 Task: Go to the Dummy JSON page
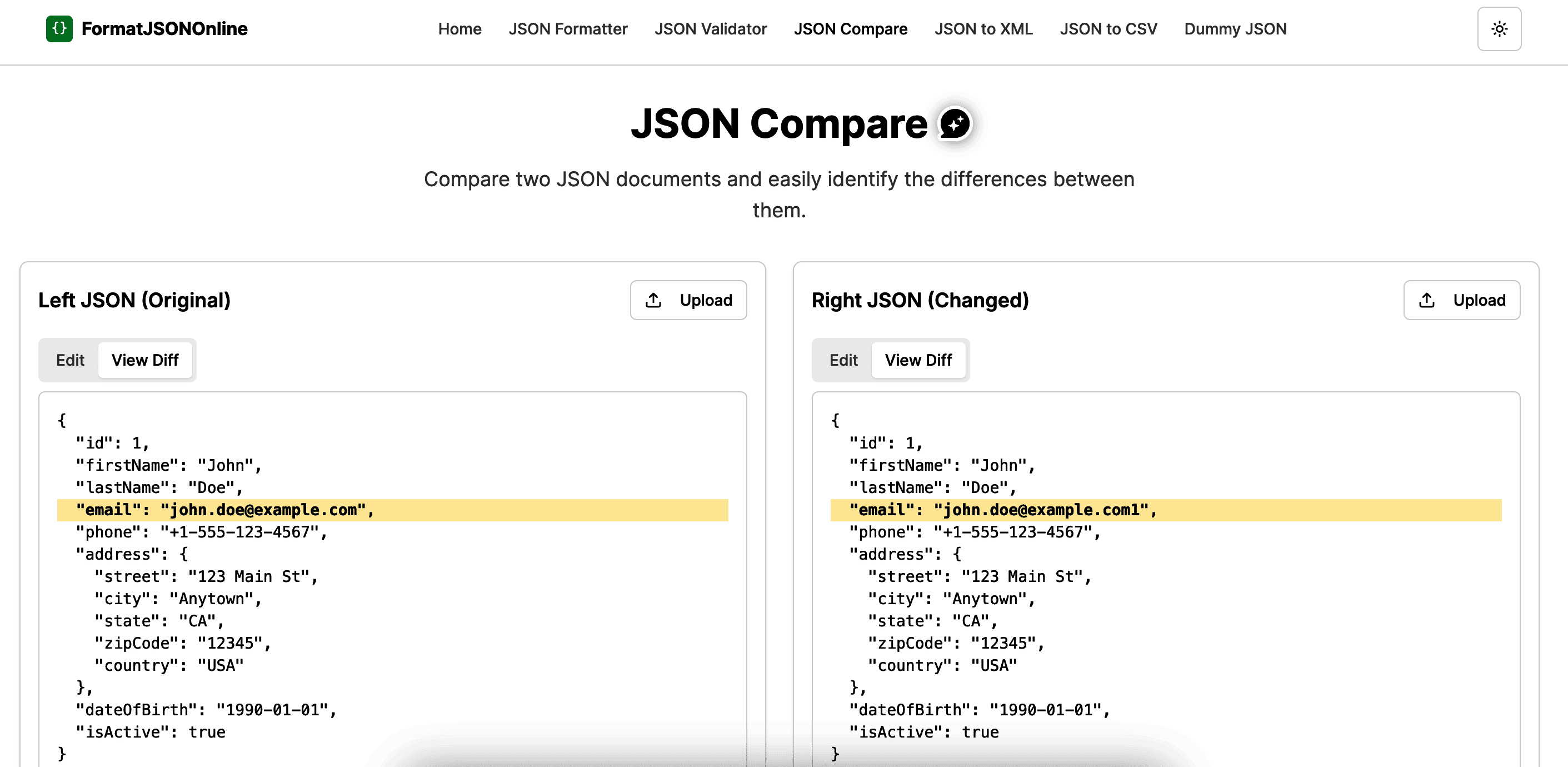point(1235,28)
